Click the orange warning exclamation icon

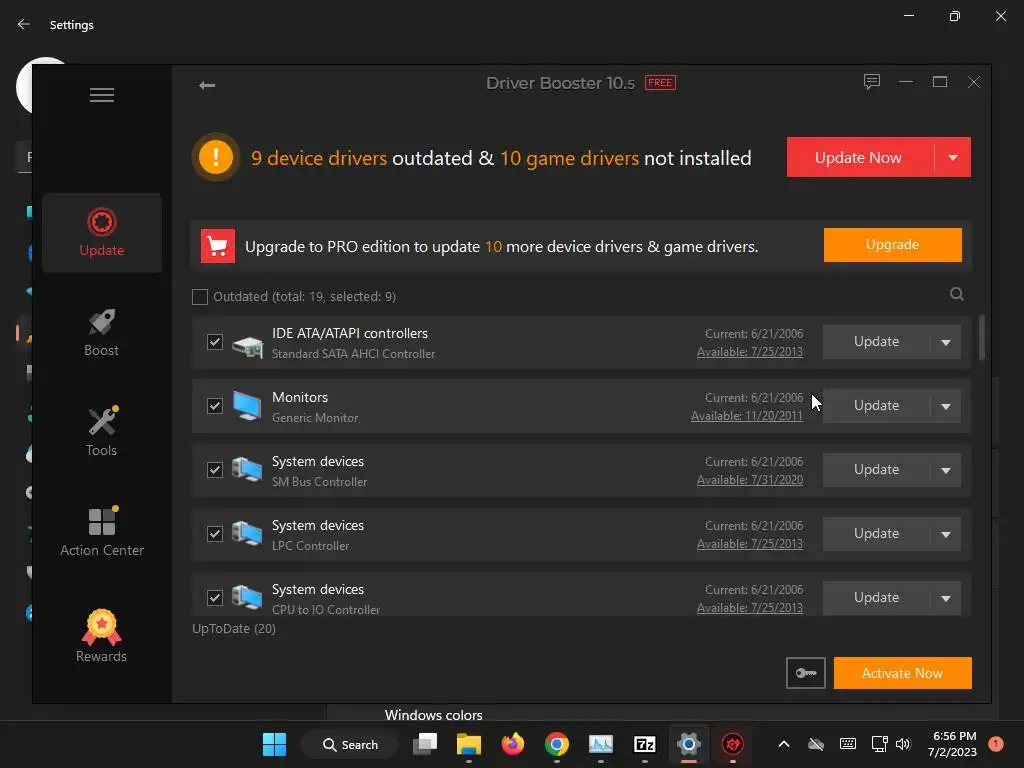pyautogui.click(x=216, y=157)
